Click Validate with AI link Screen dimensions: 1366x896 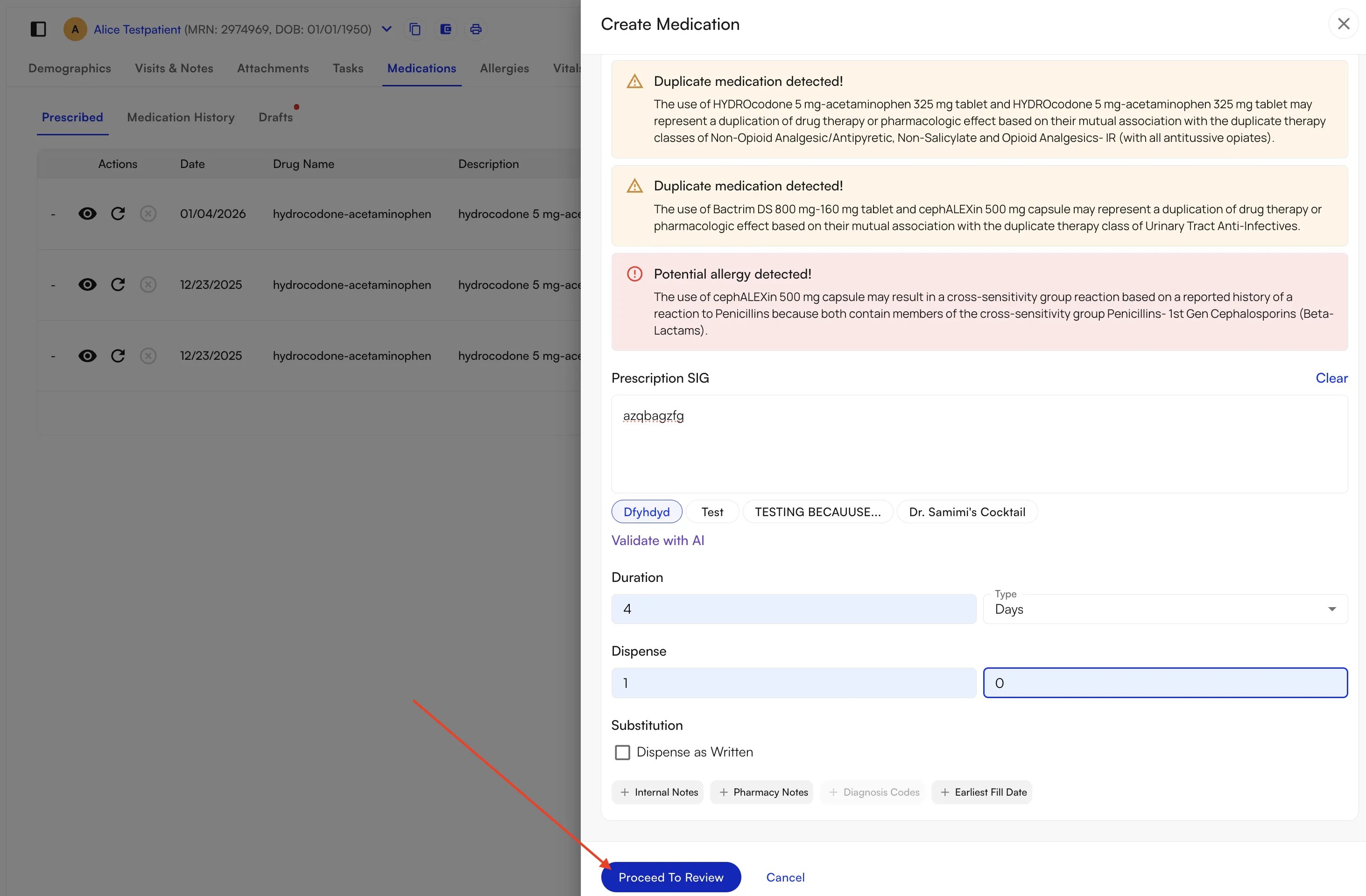click(658, 540)
